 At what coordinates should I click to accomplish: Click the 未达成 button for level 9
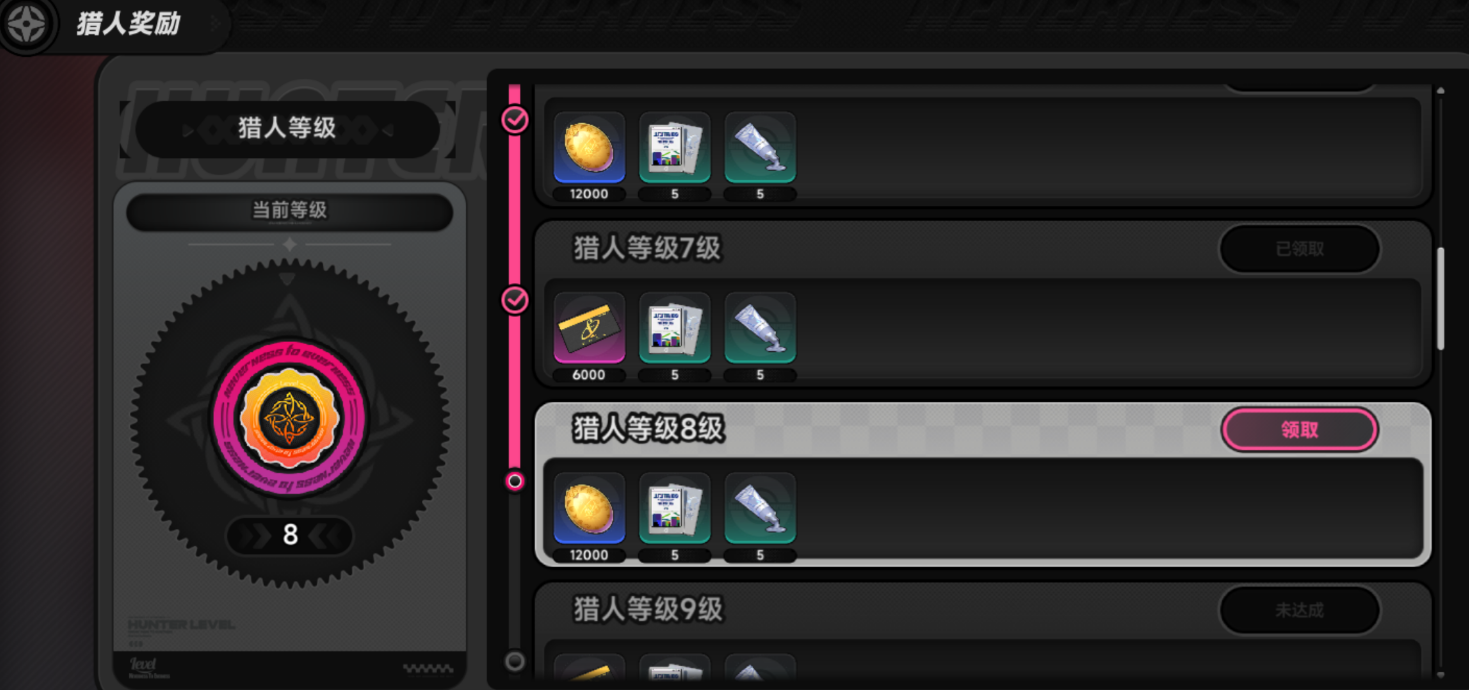click(1300, 609)
